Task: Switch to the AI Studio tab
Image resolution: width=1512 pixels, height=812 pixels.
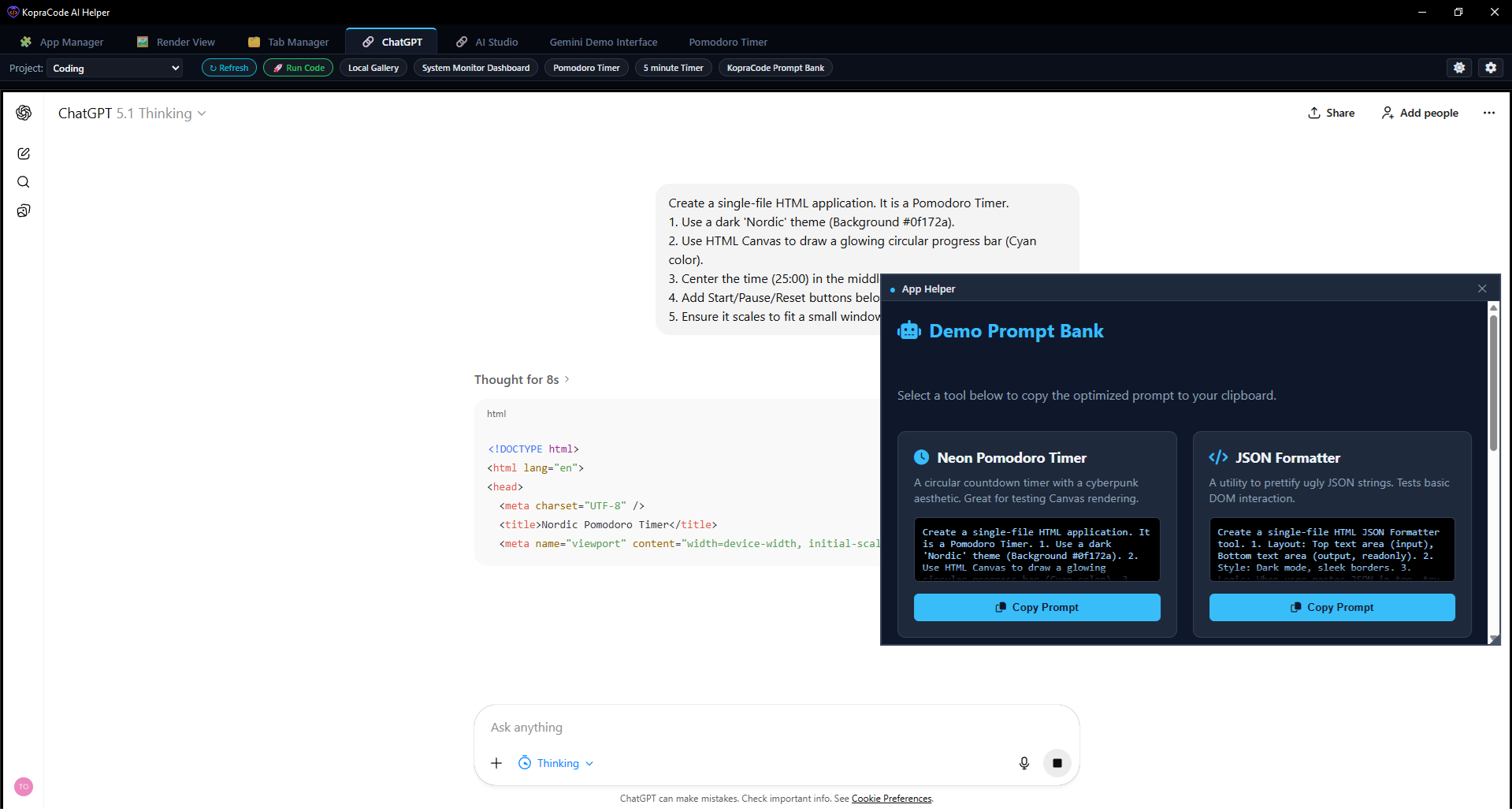Action: (x=488, y=42)
